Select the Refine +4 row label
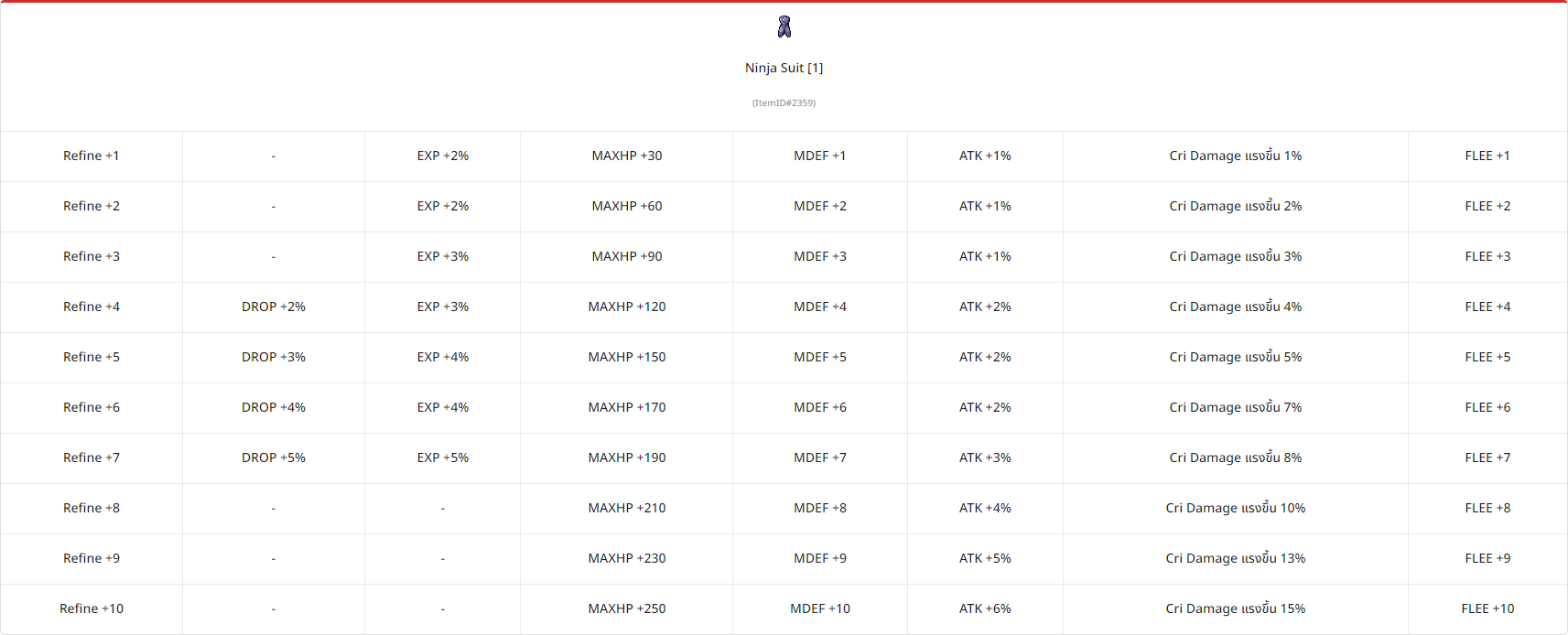Viewport: 1568px width, 635px height. 92,307
